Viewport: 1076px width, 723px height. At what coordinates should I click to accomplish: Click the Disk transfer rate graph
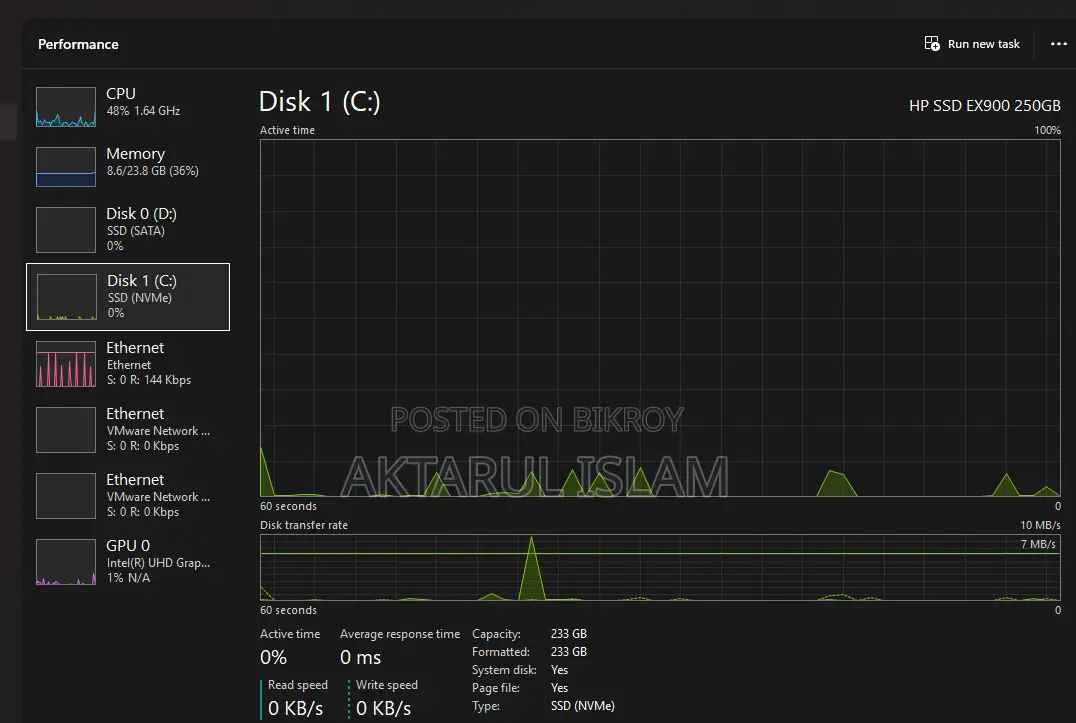point(660,567)
